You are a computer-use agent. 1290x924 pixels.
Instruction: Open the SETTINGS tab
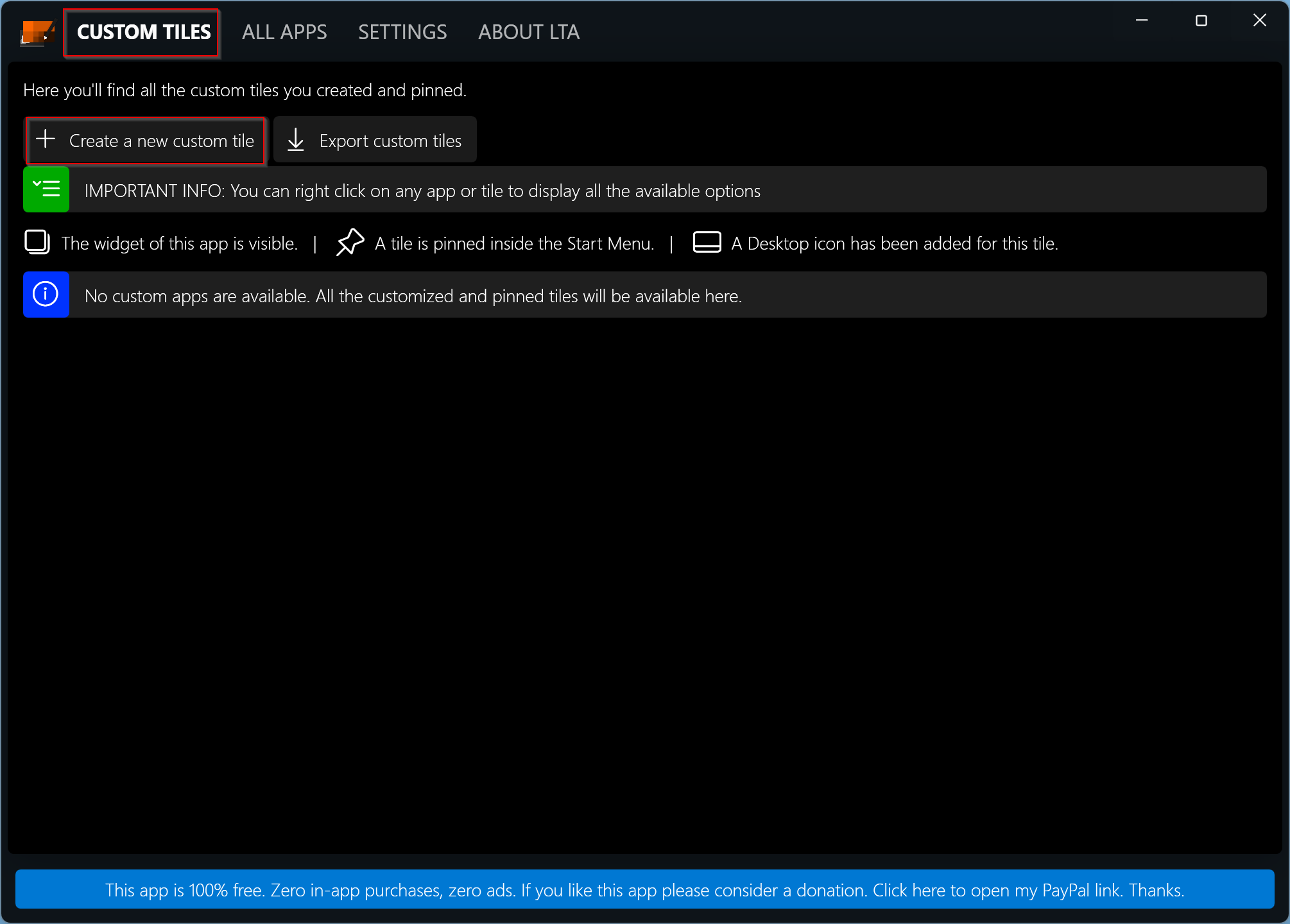[402, 32]
